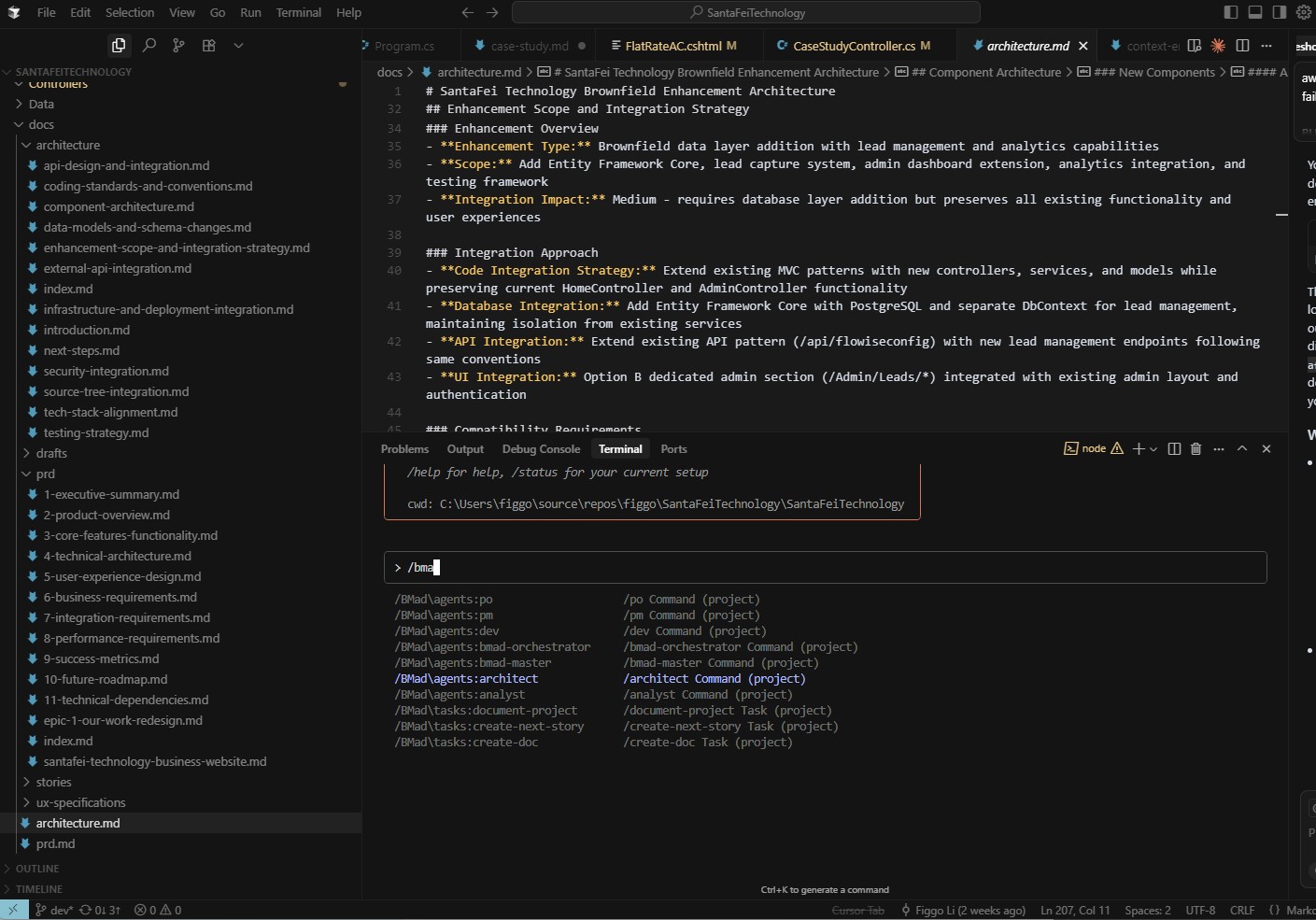Click the errors and warnings count in status bar

pos(158,910)
